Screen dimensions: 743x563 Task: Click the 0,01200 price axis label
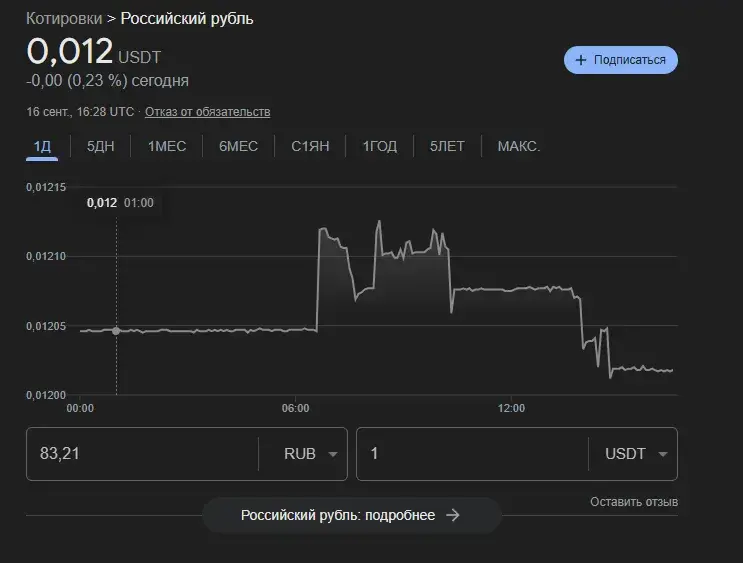click(x=46, y=395)
